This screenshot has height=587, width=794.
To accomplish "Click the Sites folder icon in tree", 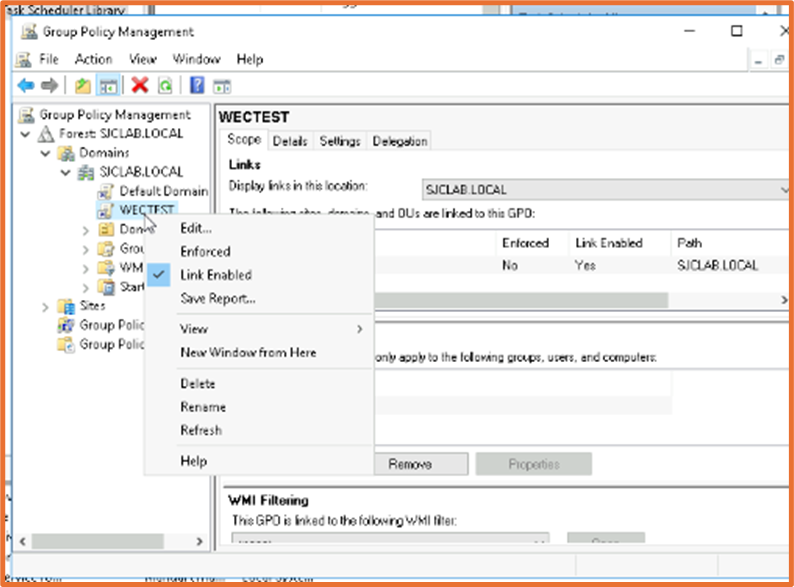I will coord(66,306).
